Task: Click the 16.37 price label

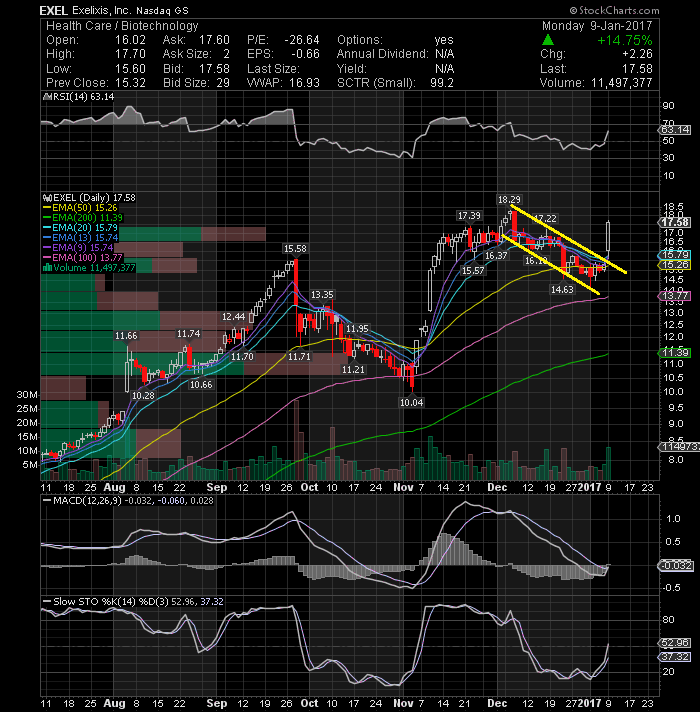Action: tap(496, 256)
